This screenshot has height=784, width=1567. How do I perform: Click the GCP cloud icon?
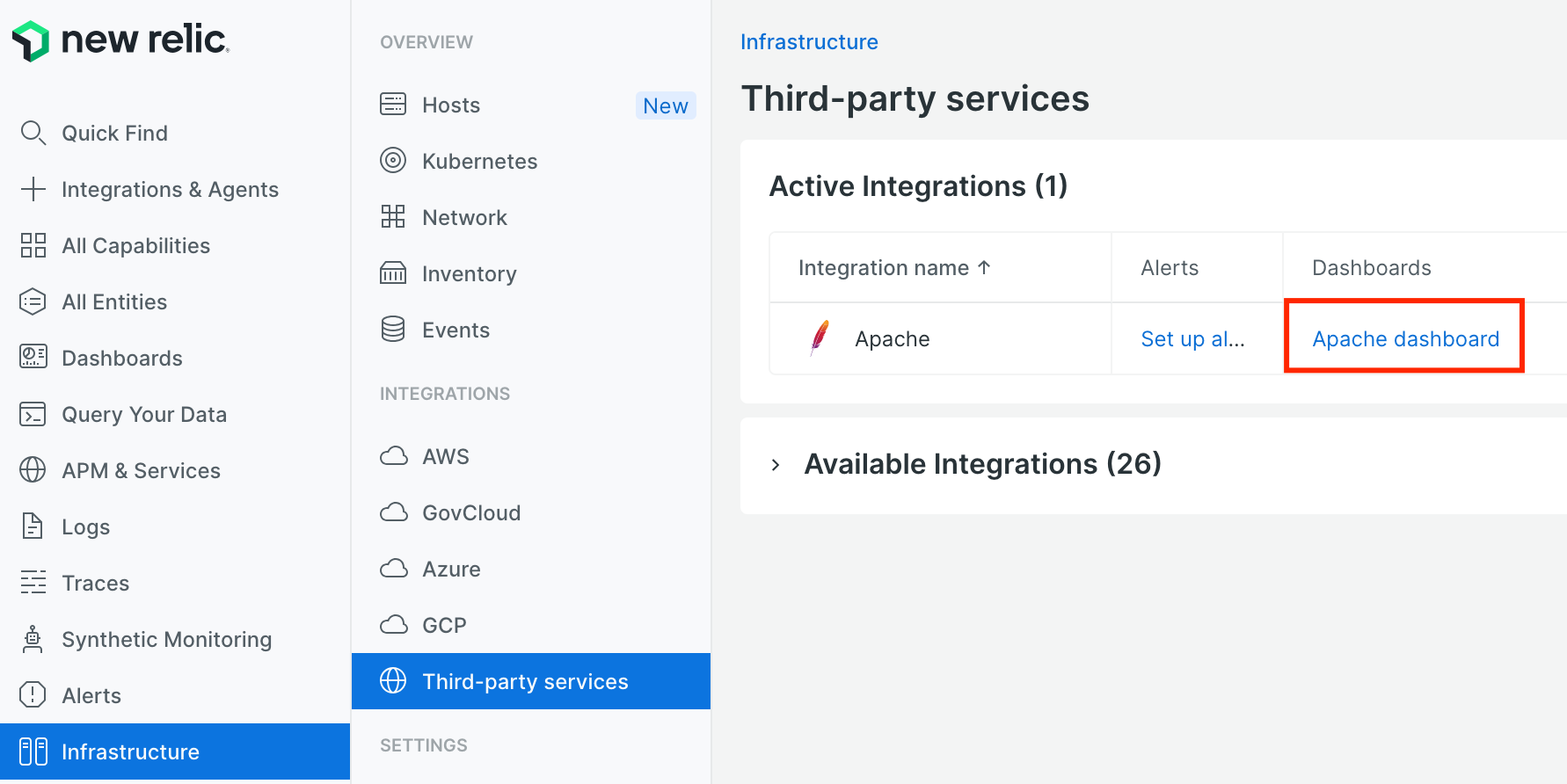[x=393, y=625]
